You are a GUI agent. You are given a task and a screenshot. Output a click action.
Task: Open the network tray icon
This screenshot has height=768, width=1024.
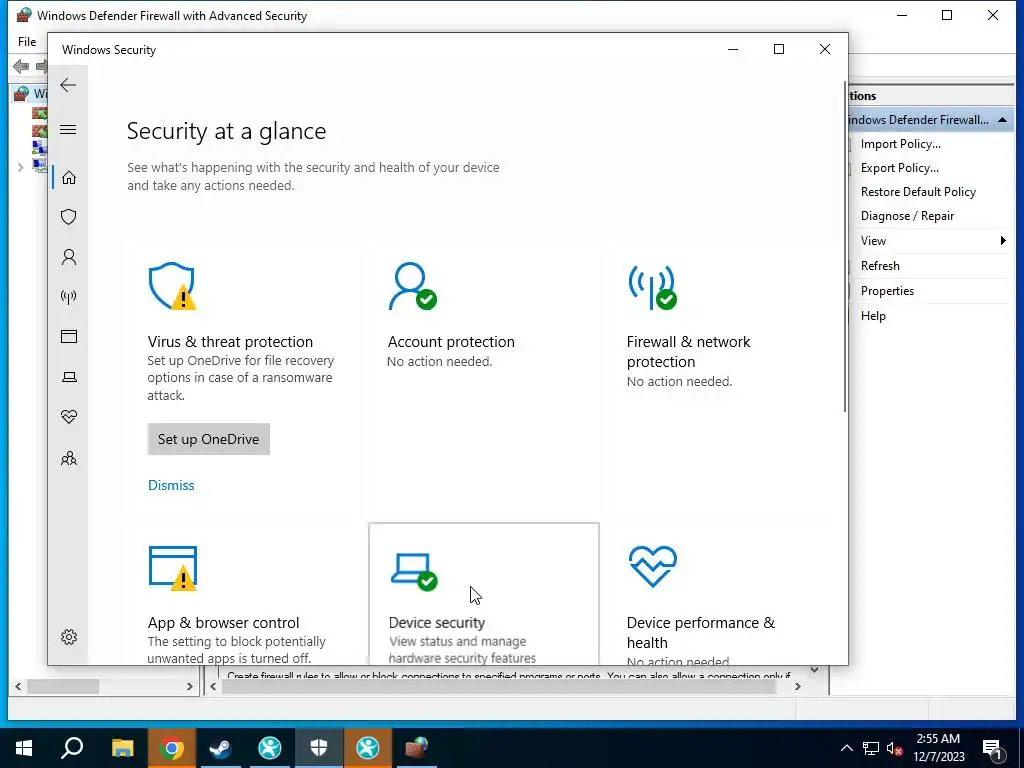tap(870, 748)
